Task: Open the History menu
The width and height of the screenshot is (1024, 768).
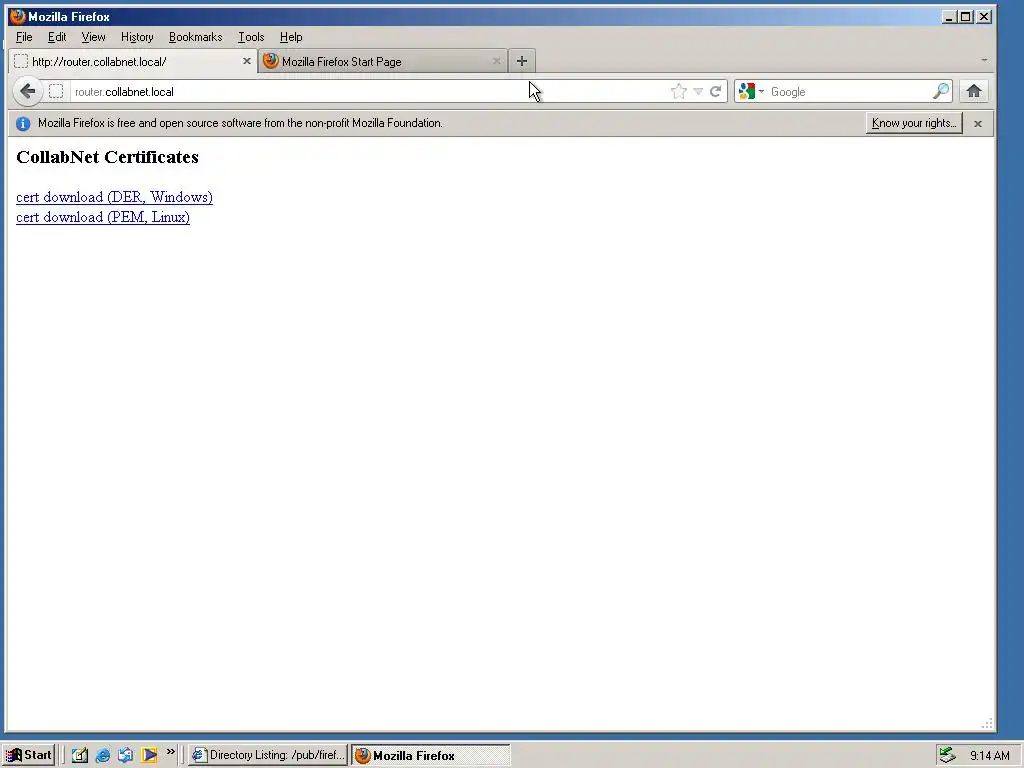Action: point(137,37)
